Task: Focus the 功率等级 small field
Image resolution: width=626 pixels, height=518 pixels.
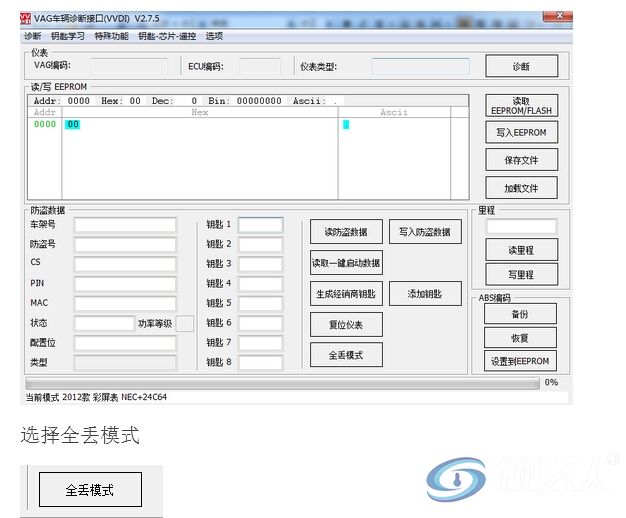Action: 185,324
